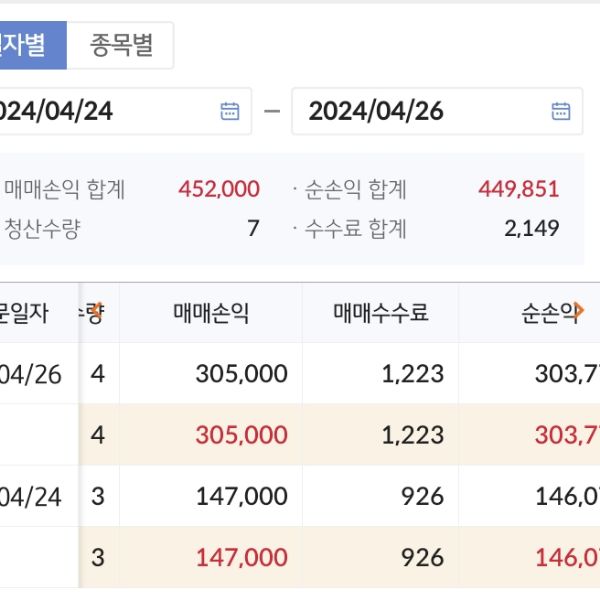600x600 pixels.
Task: Click the 1,223 fee cell in first row
Action: (412, 374)
